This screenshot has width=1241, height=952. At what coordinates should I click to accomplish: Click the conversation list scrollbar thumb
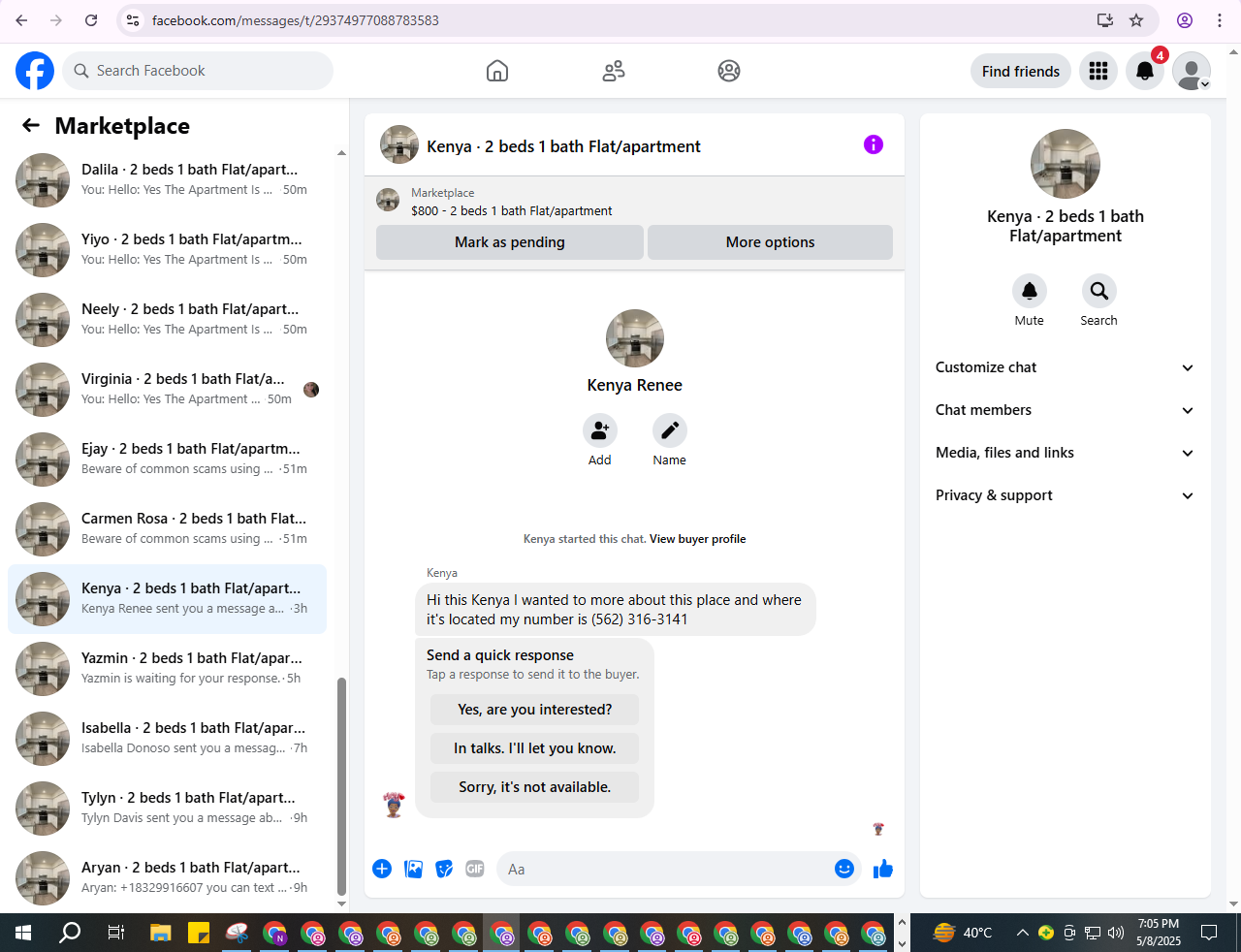pos(341,786)
